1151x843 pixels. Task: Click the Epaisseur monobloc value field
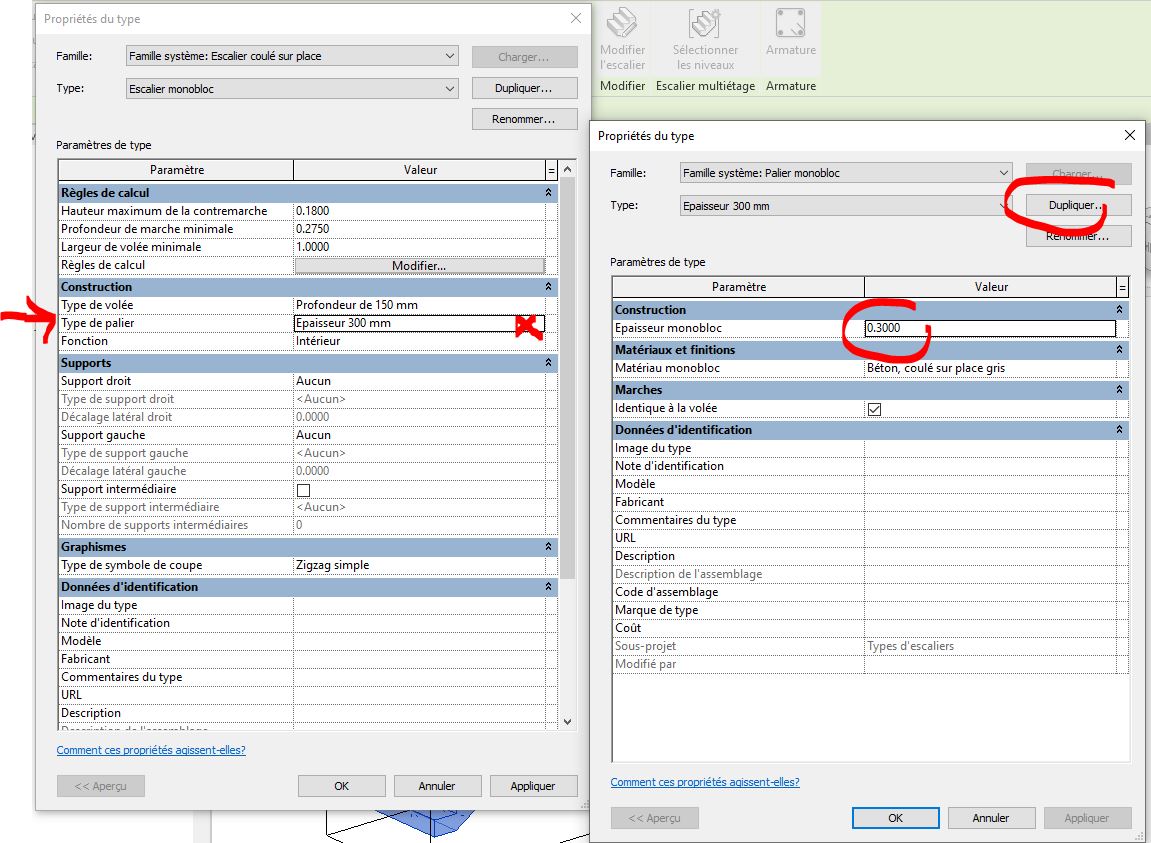[990, 328]
